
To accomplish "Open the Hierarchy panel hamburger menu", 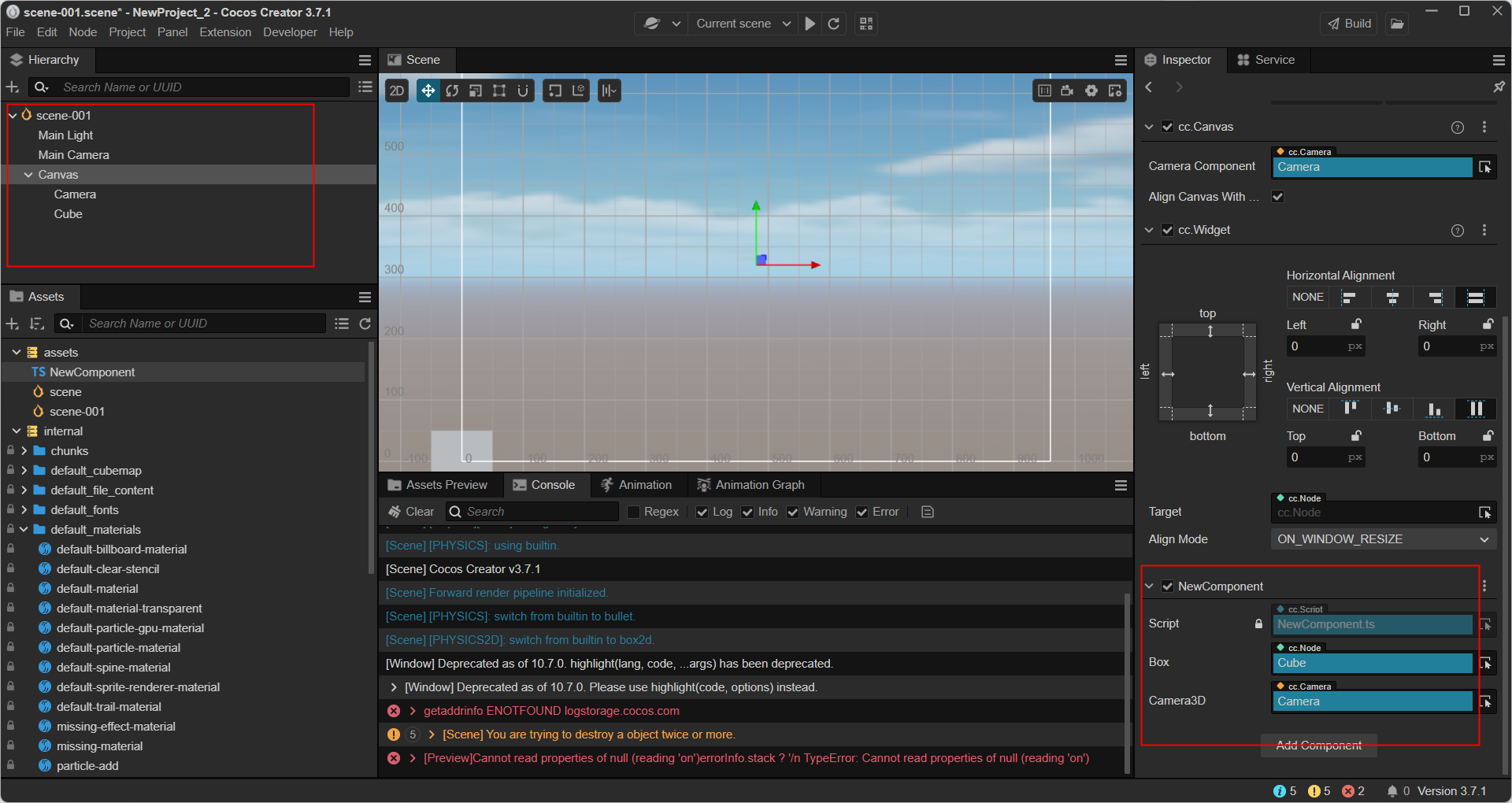I will click(365, 60).
